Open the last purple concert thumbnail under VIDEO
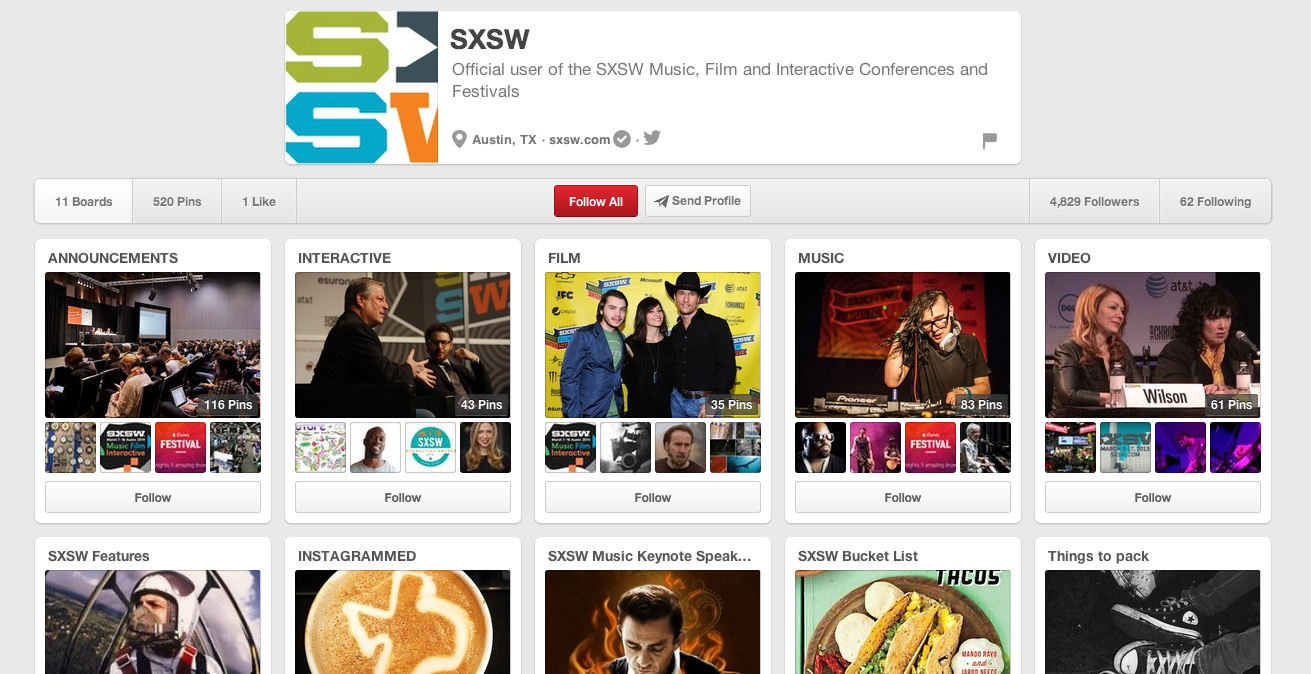This screenshot has width=1311, height=674. [x=1236, y=447]
